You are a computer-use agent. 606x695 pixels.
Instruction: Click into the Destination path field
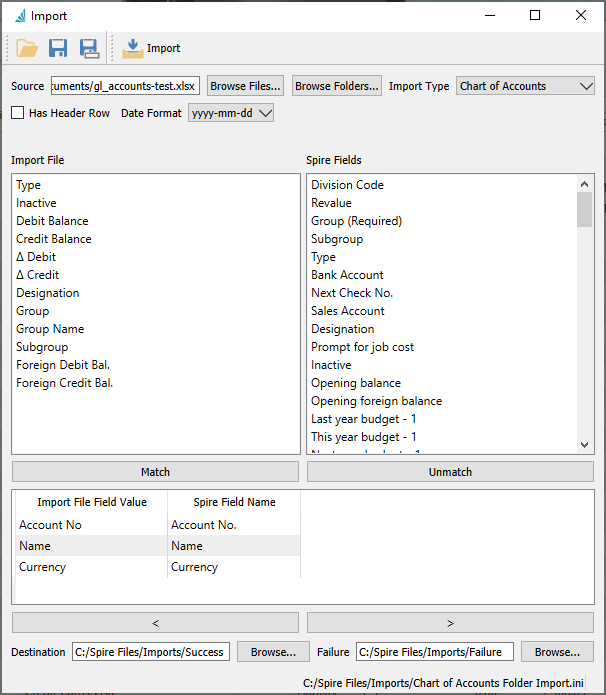(x=151, y=652)
